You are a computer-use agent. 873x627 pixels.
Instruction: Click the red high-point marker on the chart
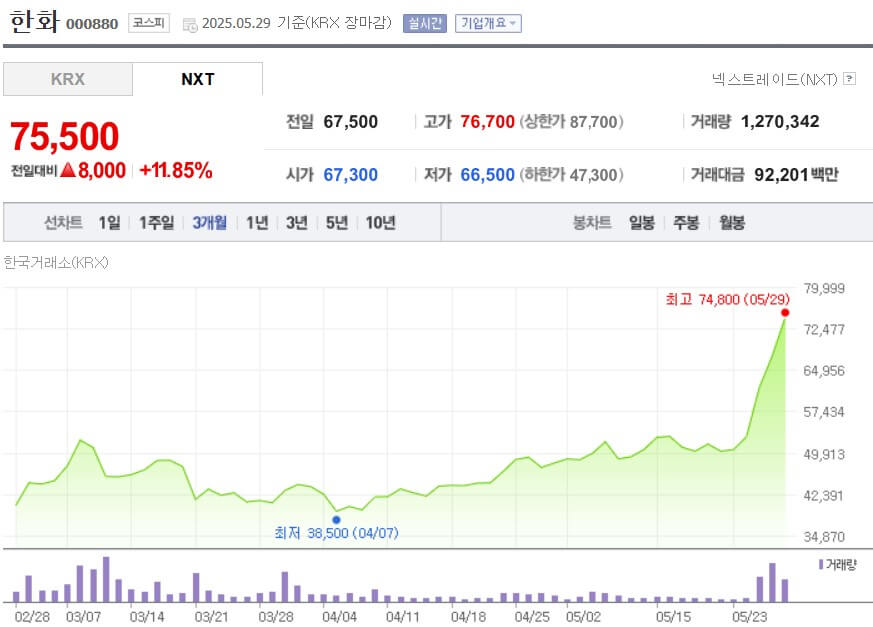[785, 312]
